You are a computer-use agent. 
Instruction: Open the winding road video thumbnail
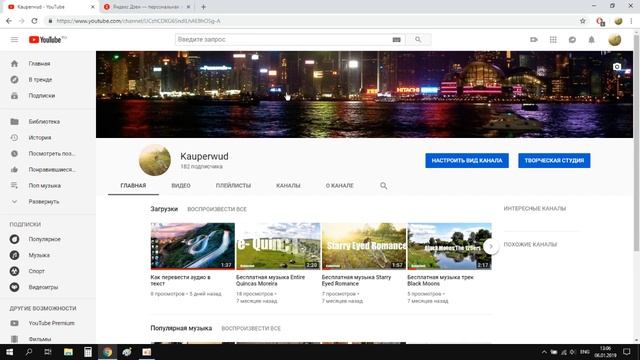point(193,246)
